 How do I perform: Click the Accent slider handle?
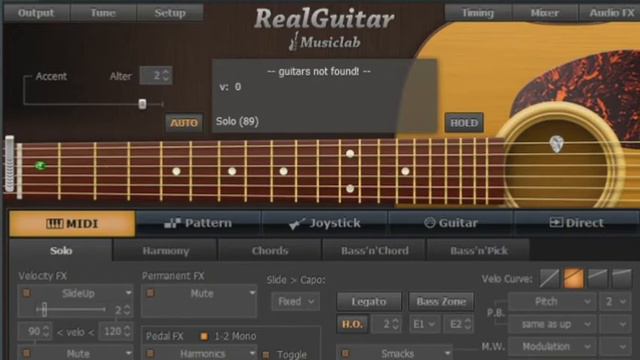point(142,104)
